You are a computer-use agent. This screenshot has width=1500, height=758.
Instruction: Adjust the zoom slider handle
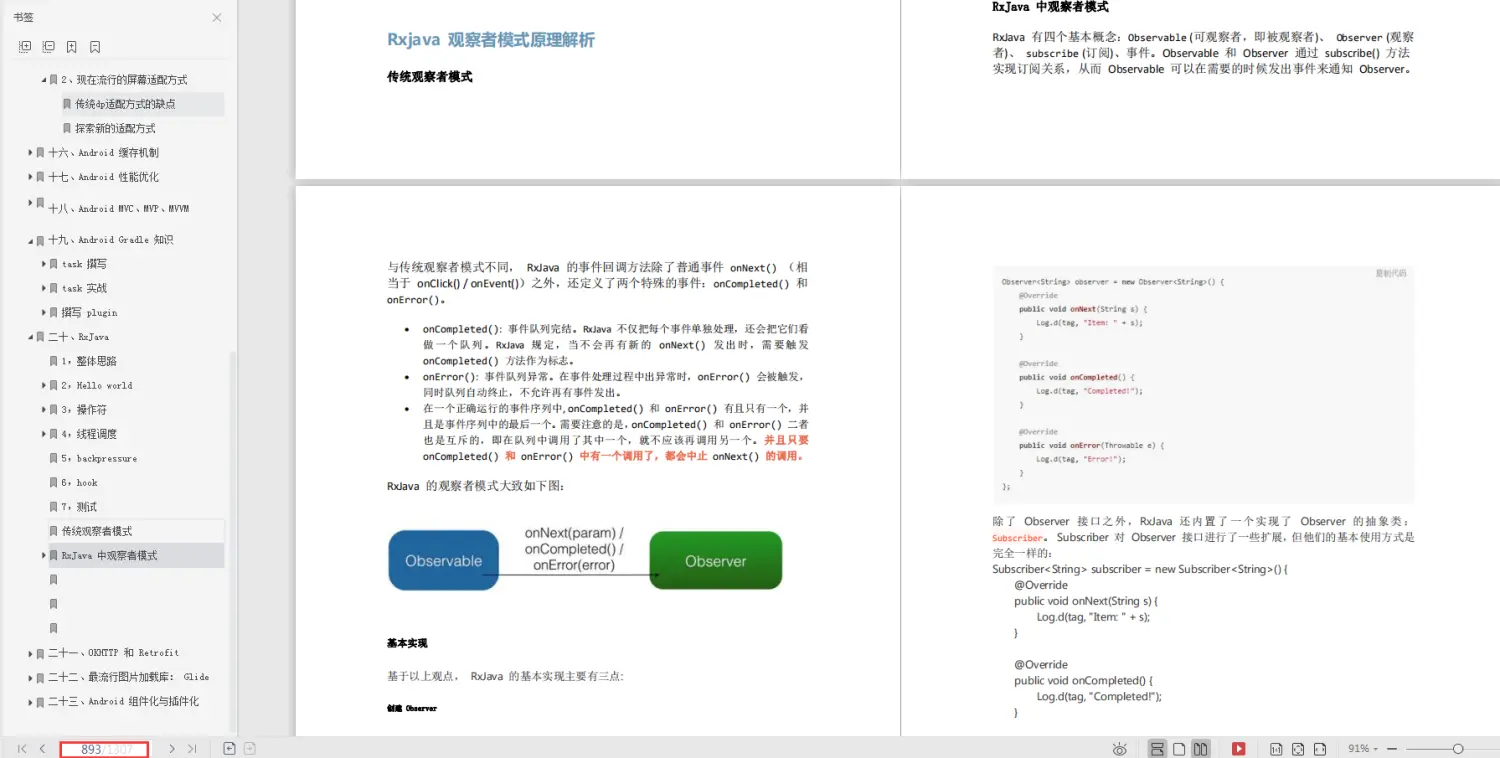point(1458,748)
